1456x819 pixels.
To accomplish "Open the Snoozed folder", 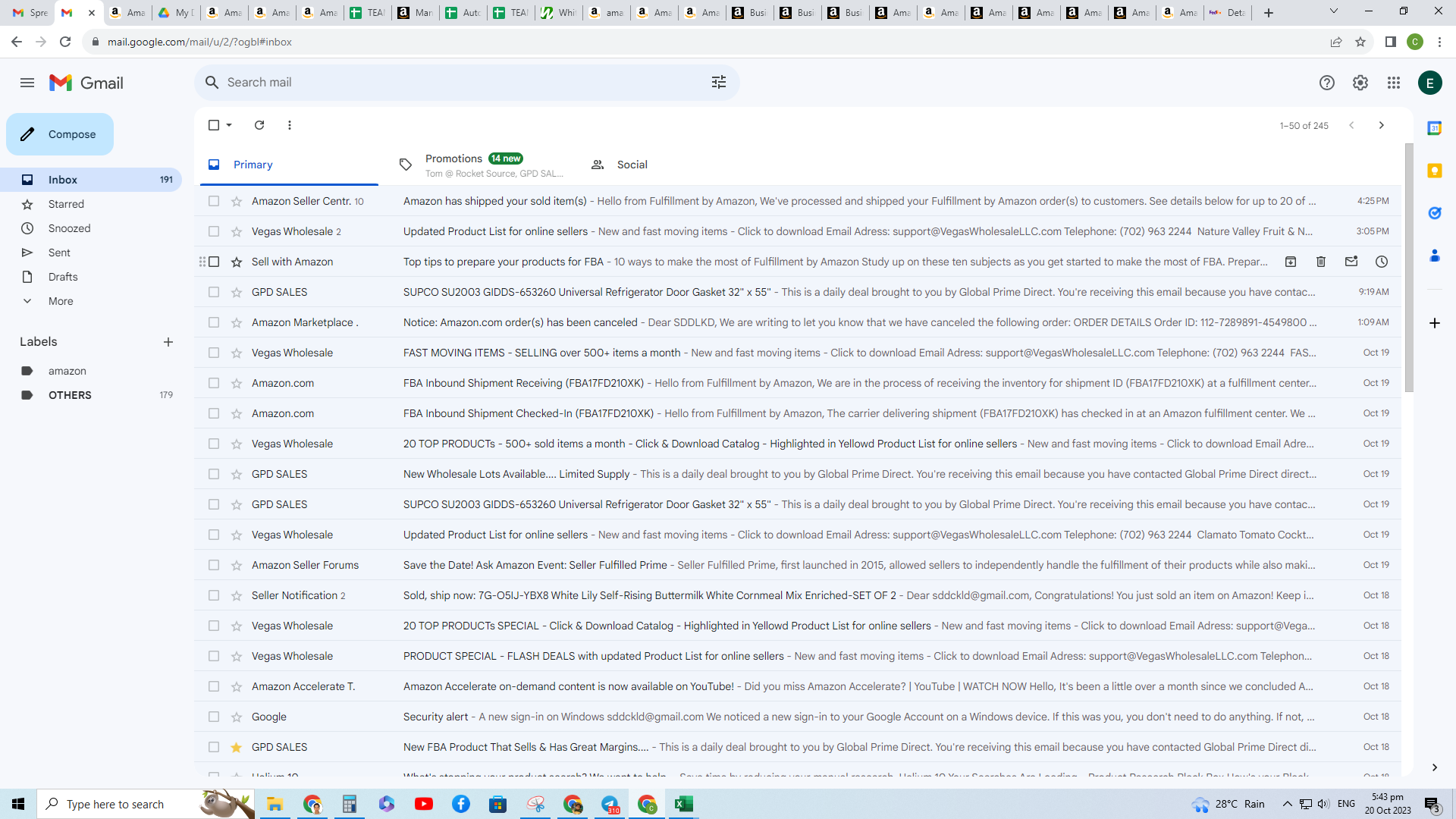I will [91, 228].
